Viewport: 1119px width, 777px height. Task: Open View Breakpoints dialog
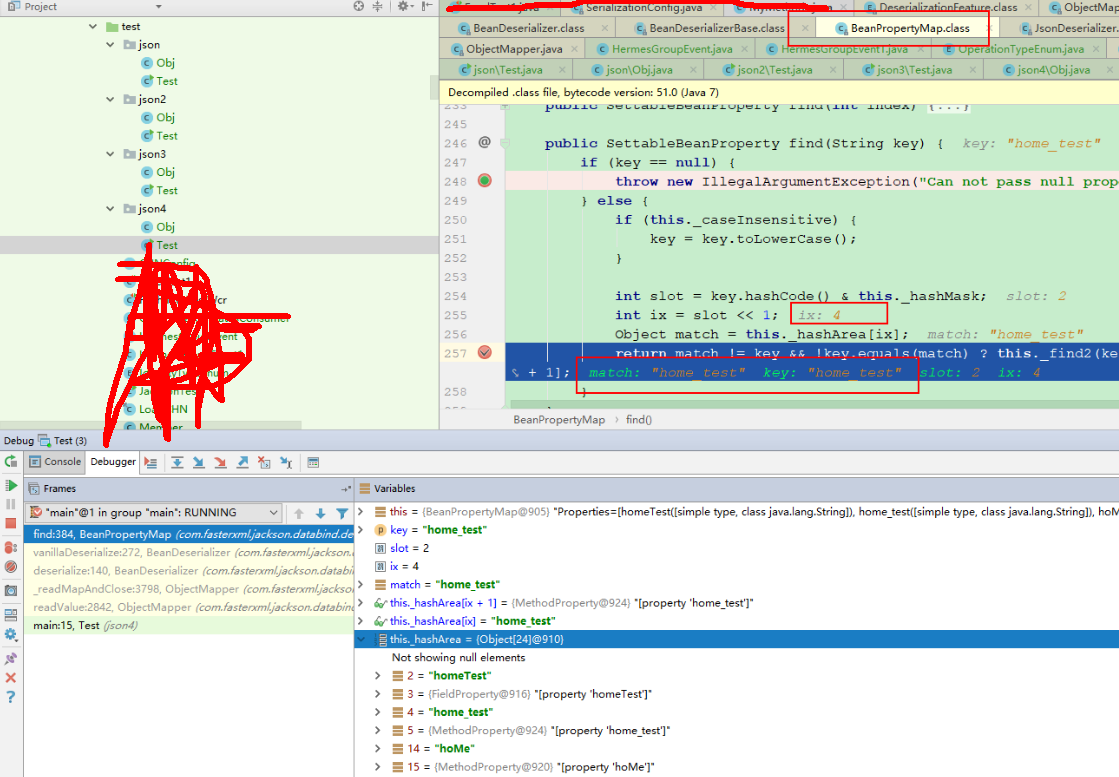(x=11, y=548)
